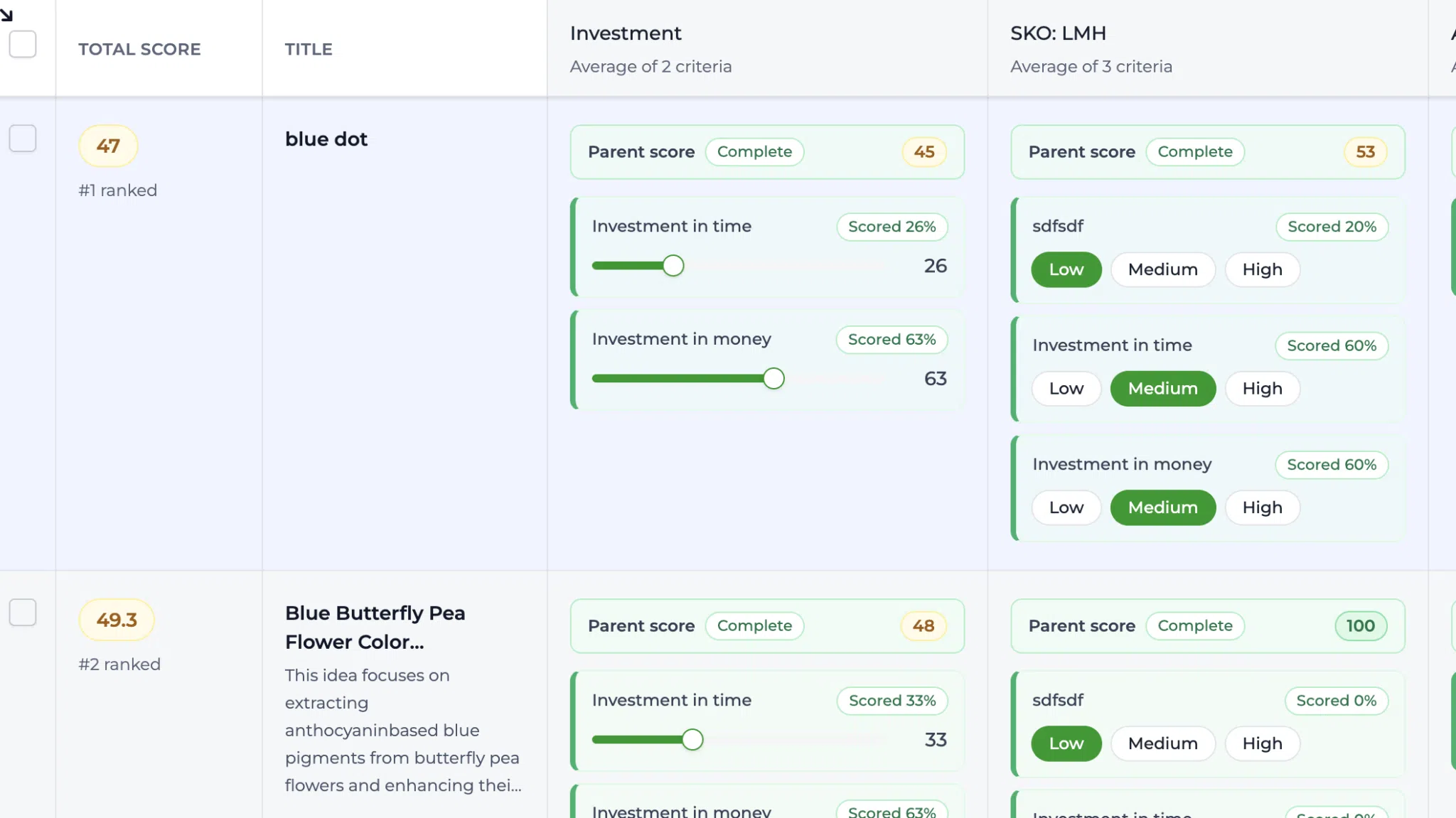Select Low for blue dot SKO Investment in time
1456x818 pixels.
[1066, 388]
